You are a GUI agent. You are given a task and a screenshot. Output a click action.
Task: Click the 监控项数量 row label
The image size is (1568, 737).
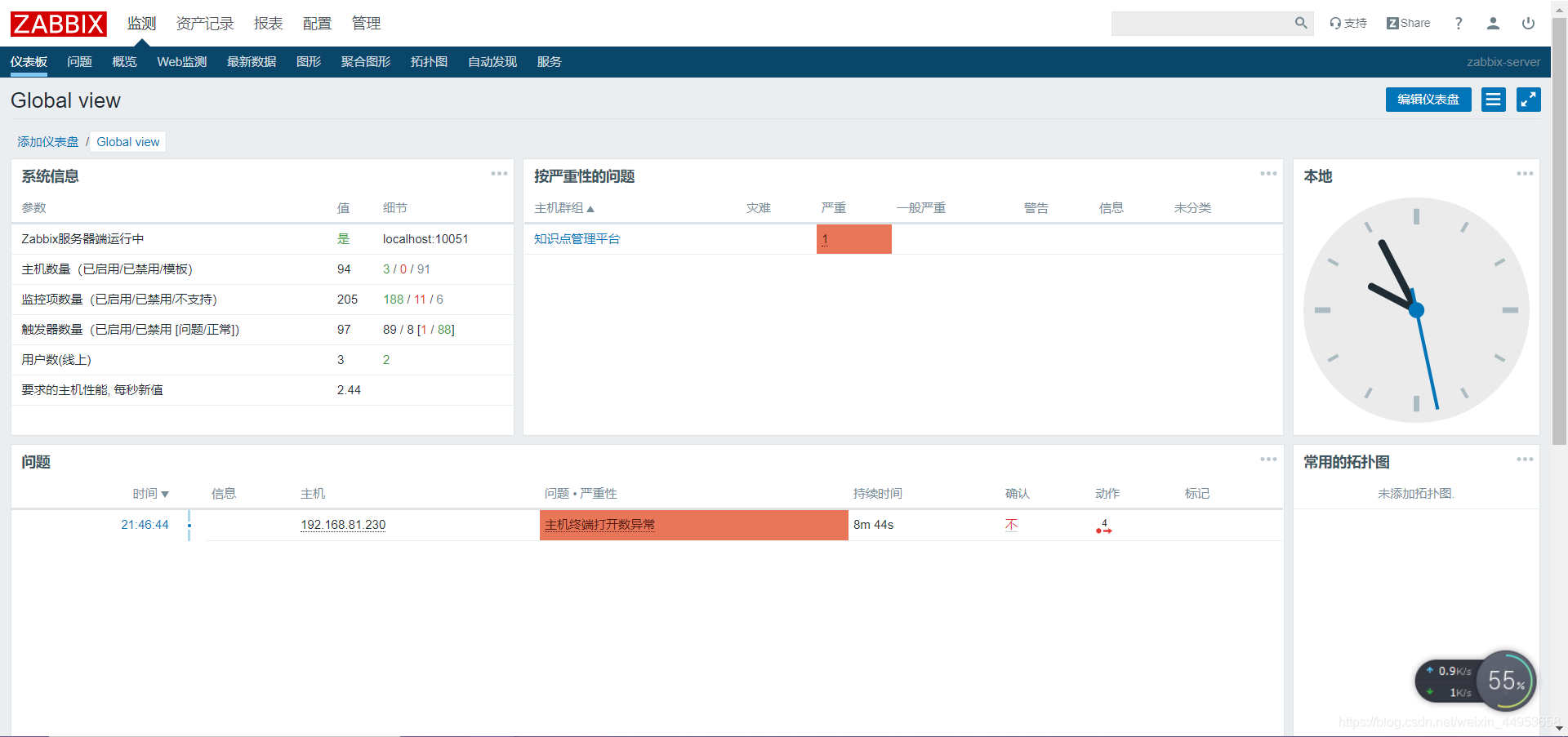point(119,300)
